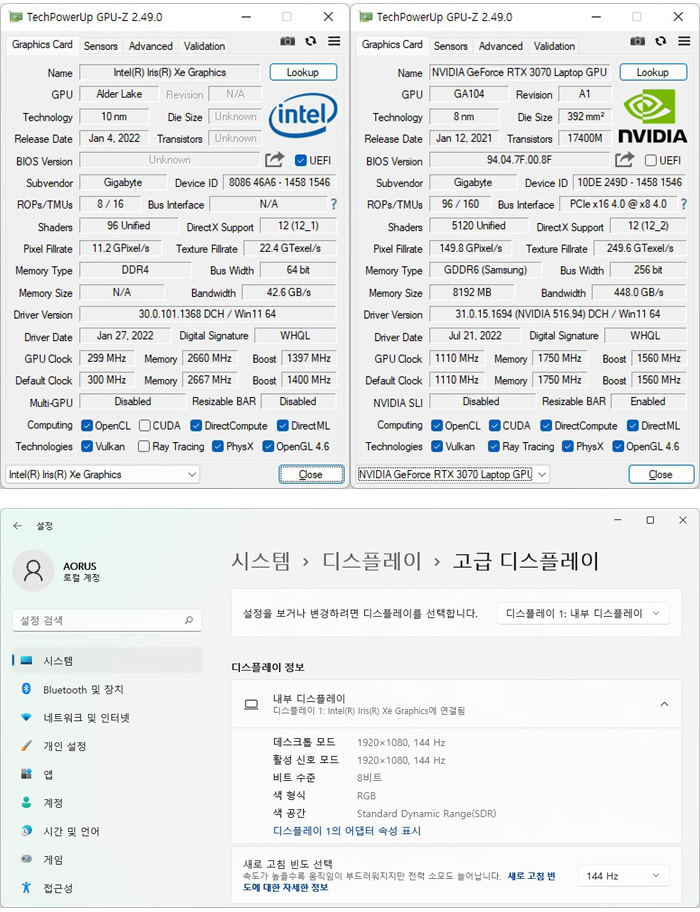Open 네트워크 및 인터넷 settings
The width and height of the screenshot is (700, 912).
point(107,718)
